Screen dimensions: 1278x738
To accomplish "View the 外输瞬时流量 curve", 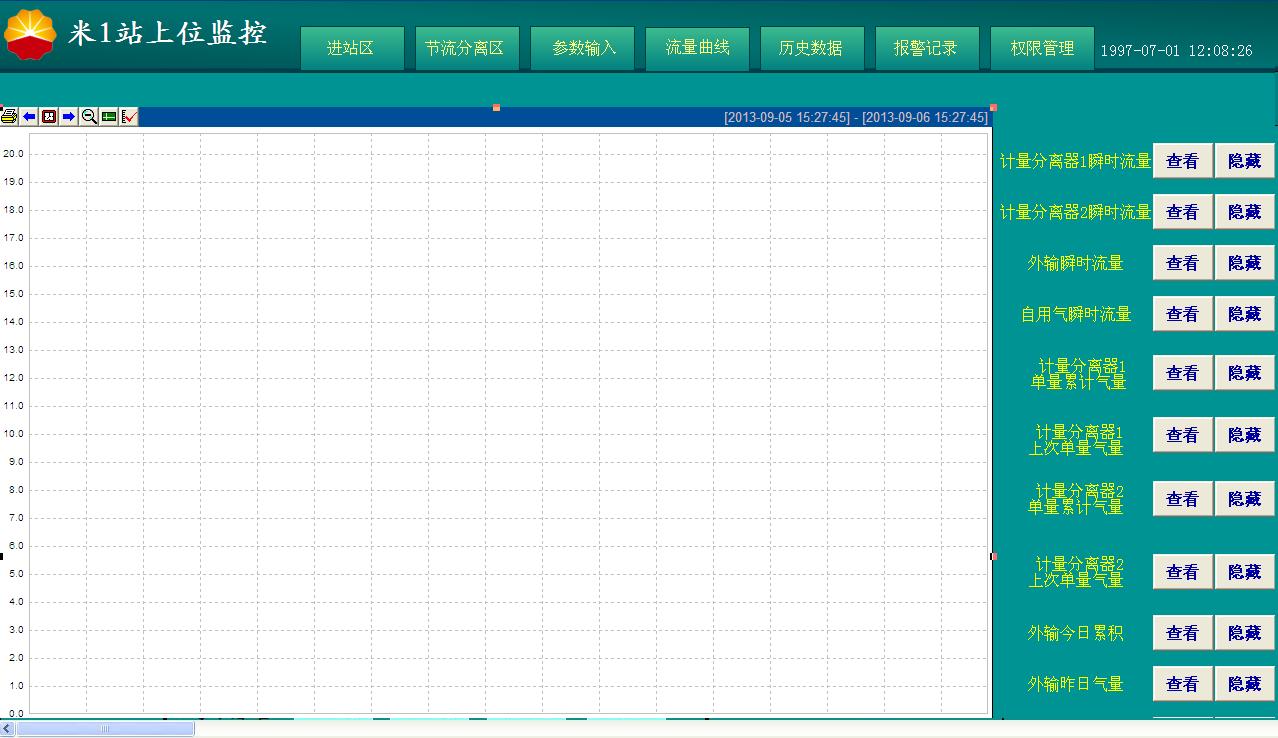I will click(1182, 263).
